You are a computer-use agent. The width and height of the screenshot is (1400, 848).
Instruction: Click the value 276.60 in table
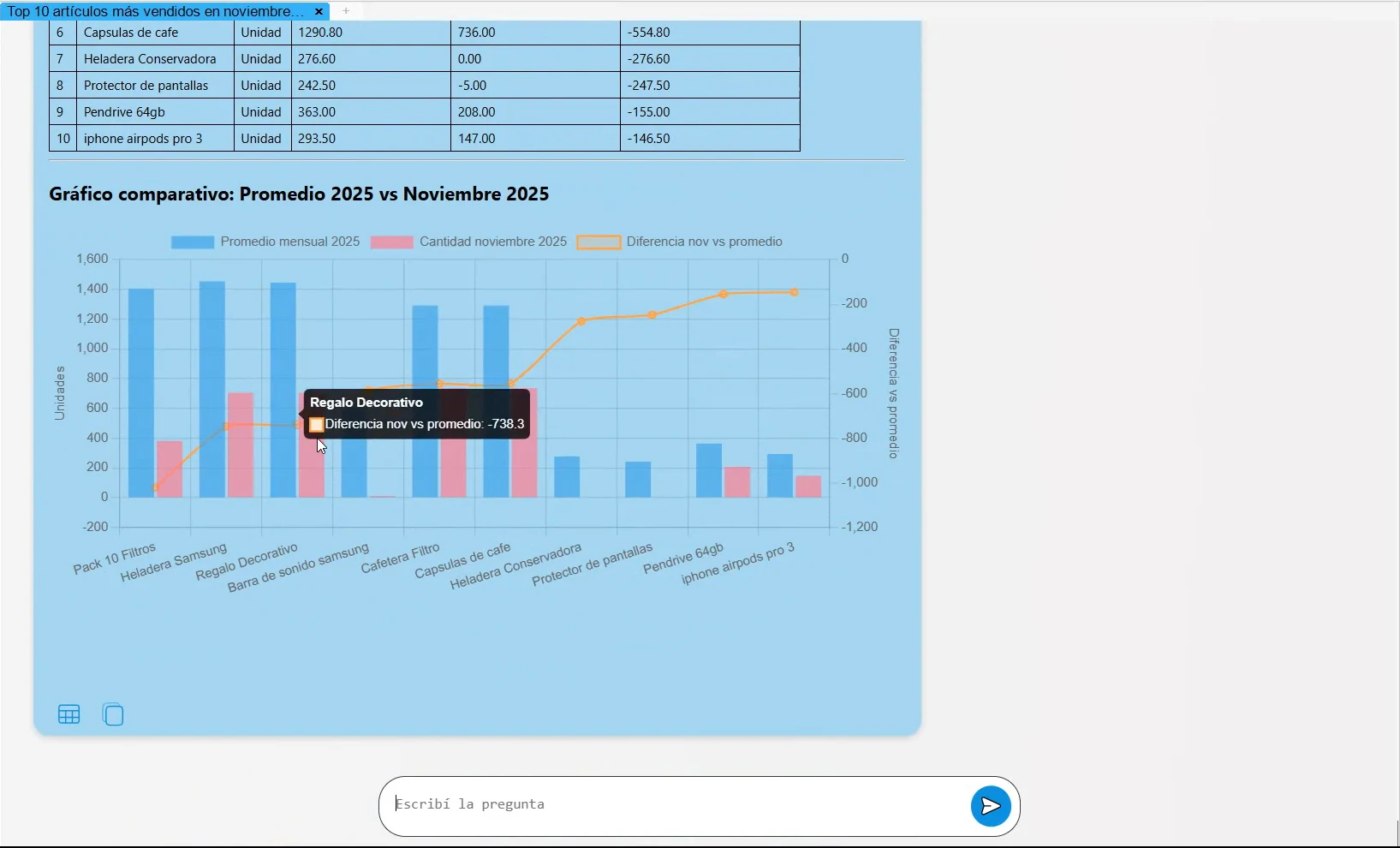click(x=317, y=59)
